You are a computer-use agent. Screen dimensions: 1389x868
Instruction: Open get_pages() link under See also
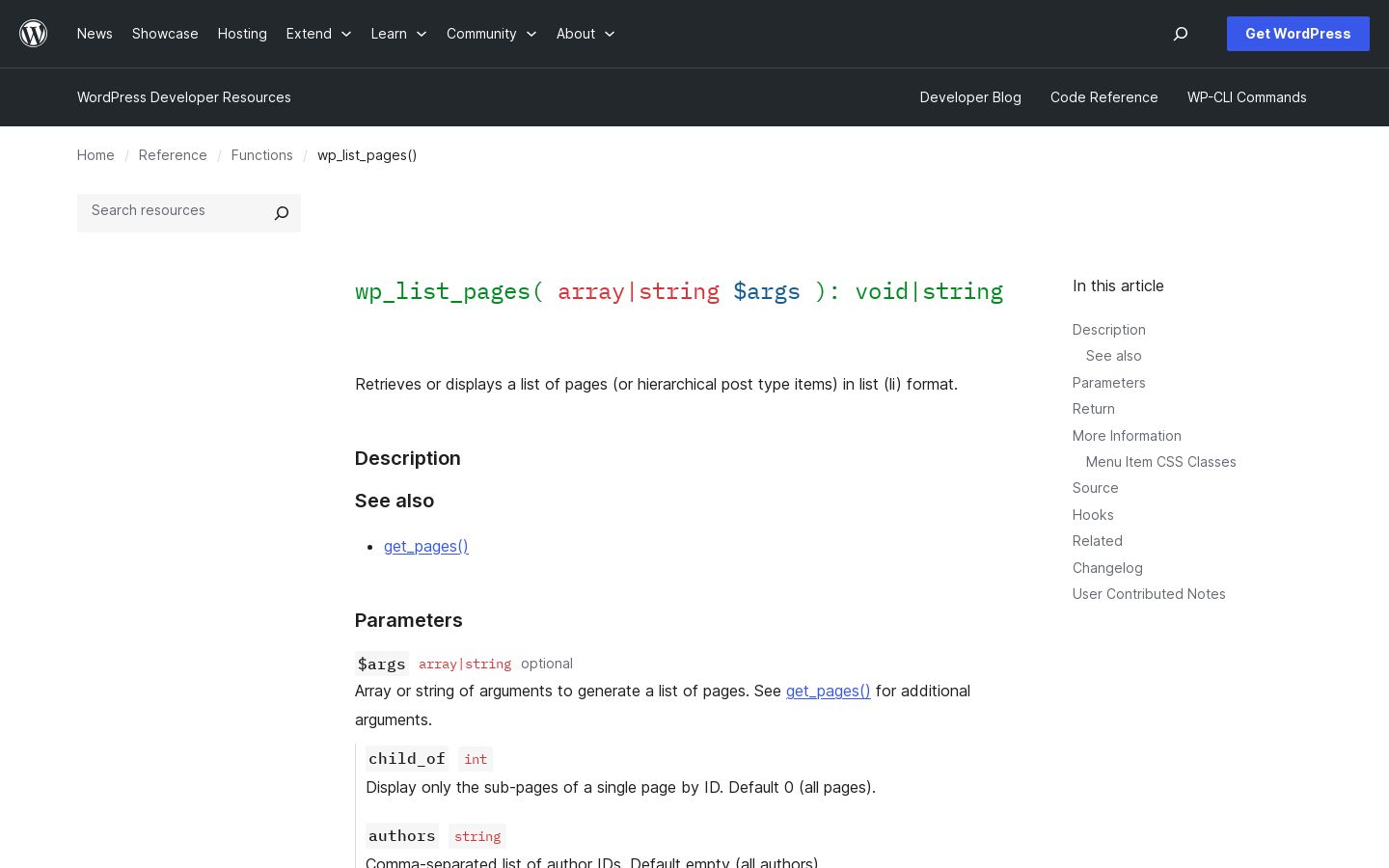point(426,546)
